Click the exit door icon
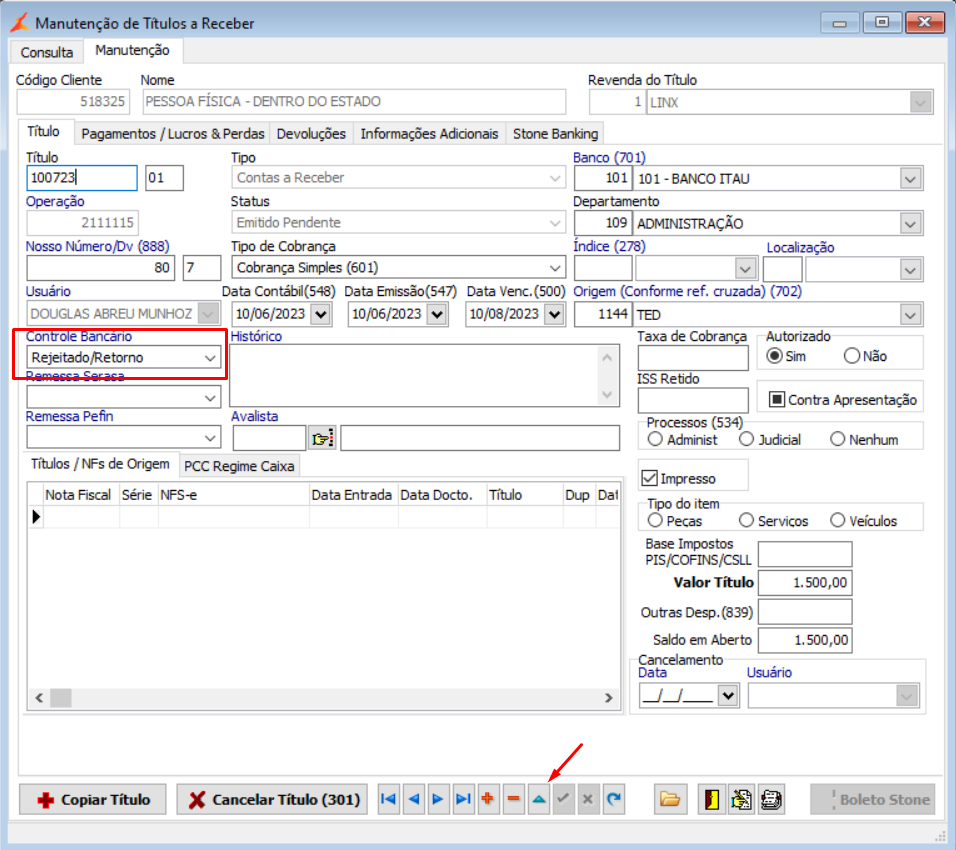The height and width of the screenshot is (850, 956). [x=714, y=799]
